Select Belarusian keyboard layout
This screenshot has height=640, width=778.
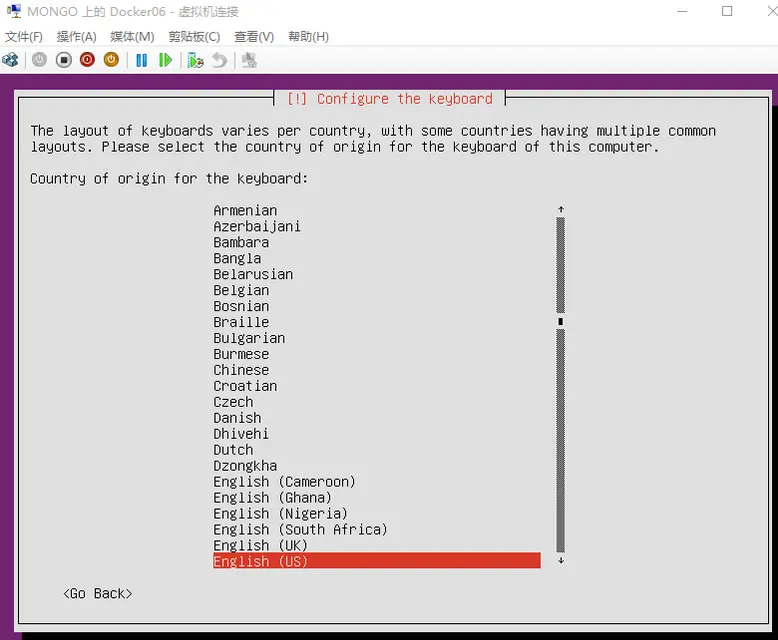point(253,274)
